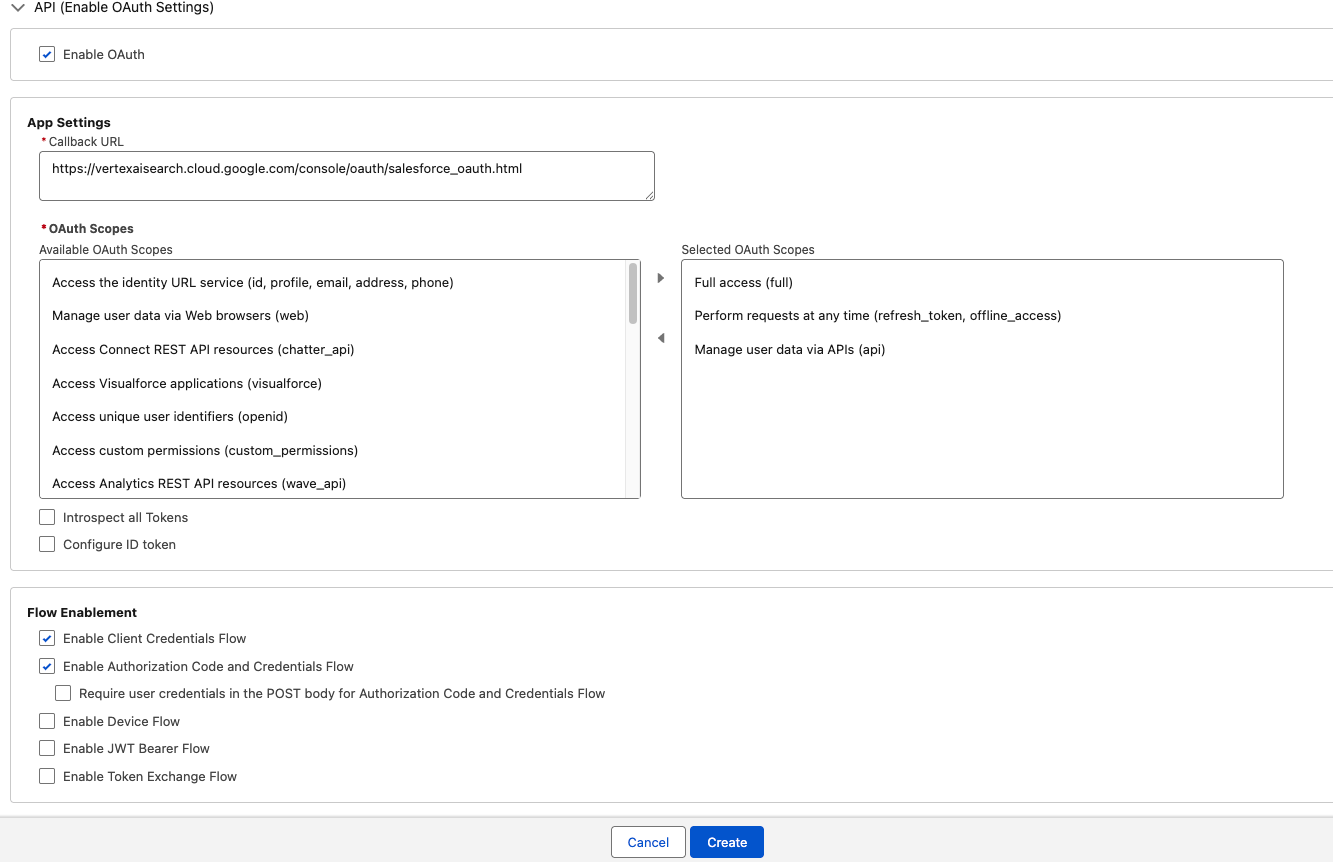
Task: Click inside the Callback URL field
Action: pyautogui.click(x=346, y=175)
